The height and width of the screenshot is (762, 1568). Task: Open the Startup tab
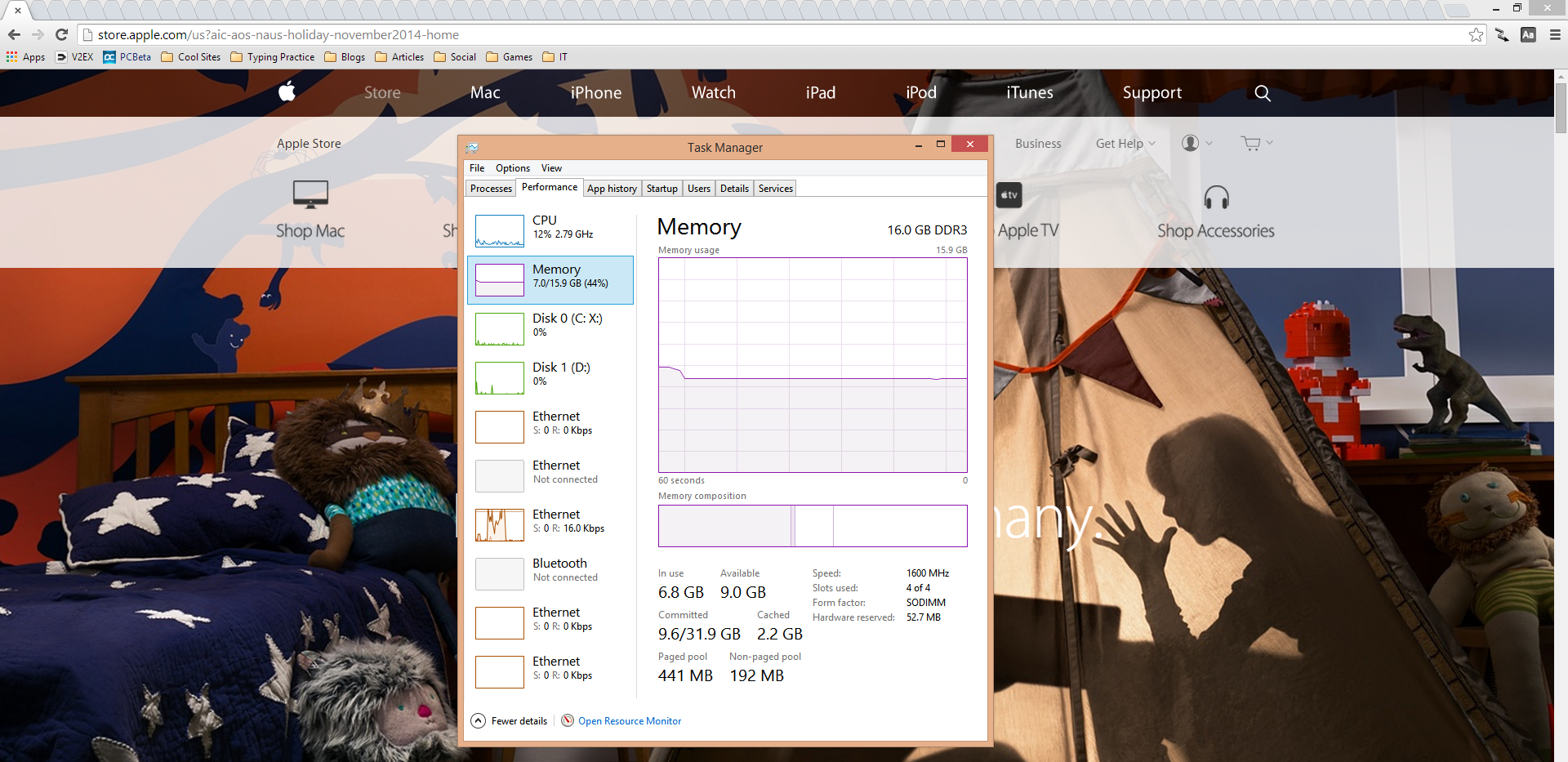(661, 189)
